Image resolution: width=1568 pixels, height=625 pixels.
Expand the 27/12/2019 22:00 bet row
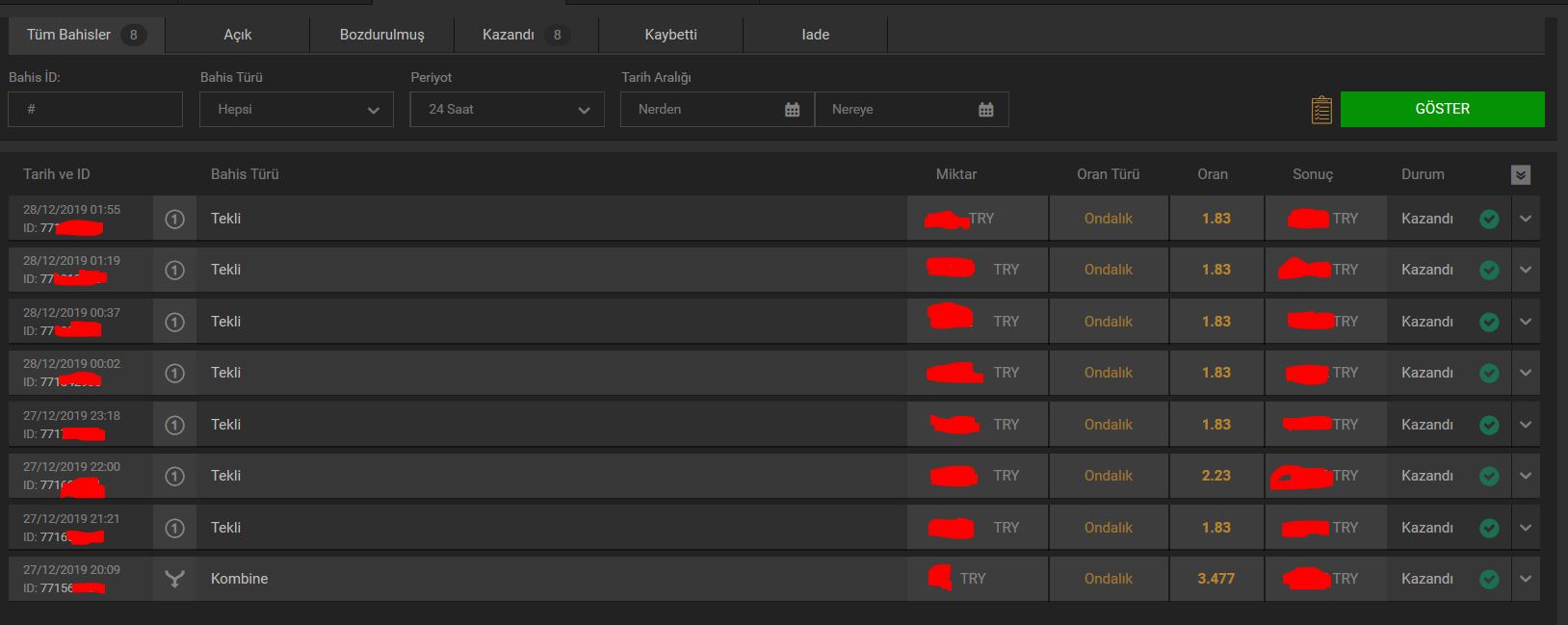tap(1526, 476)
